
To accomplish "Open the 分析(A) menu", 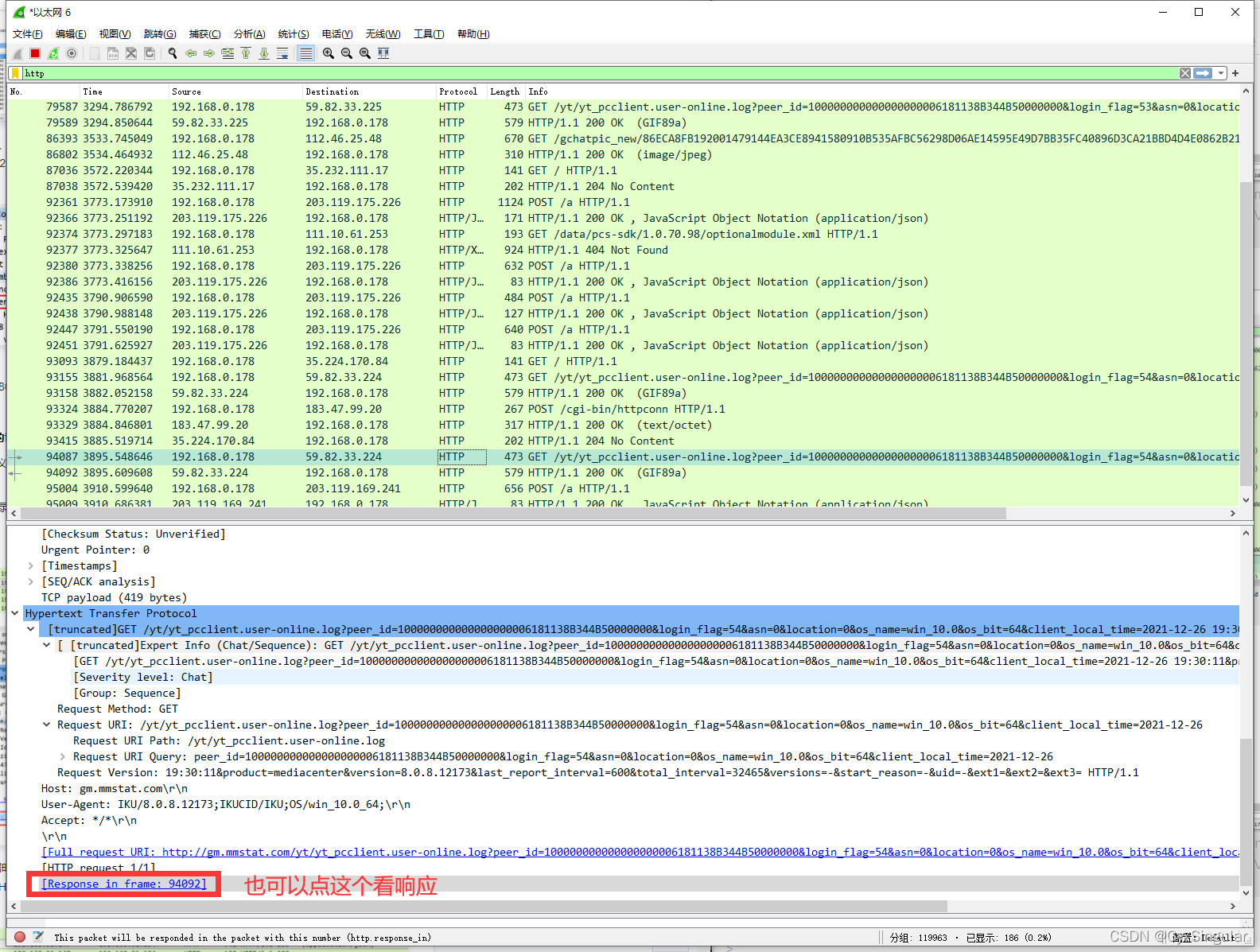I will point(249,34).
